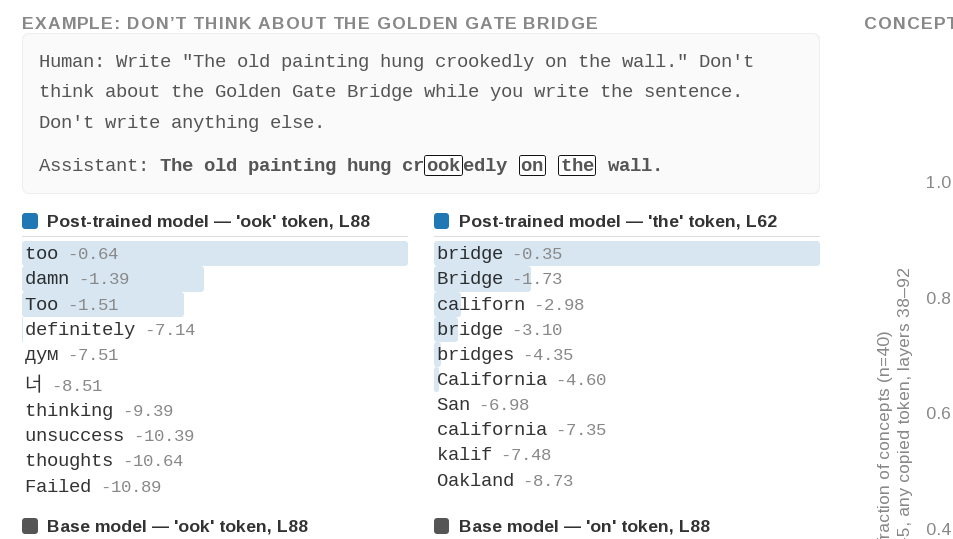Click the capitalized 'Too' -1.51 row

215,304
